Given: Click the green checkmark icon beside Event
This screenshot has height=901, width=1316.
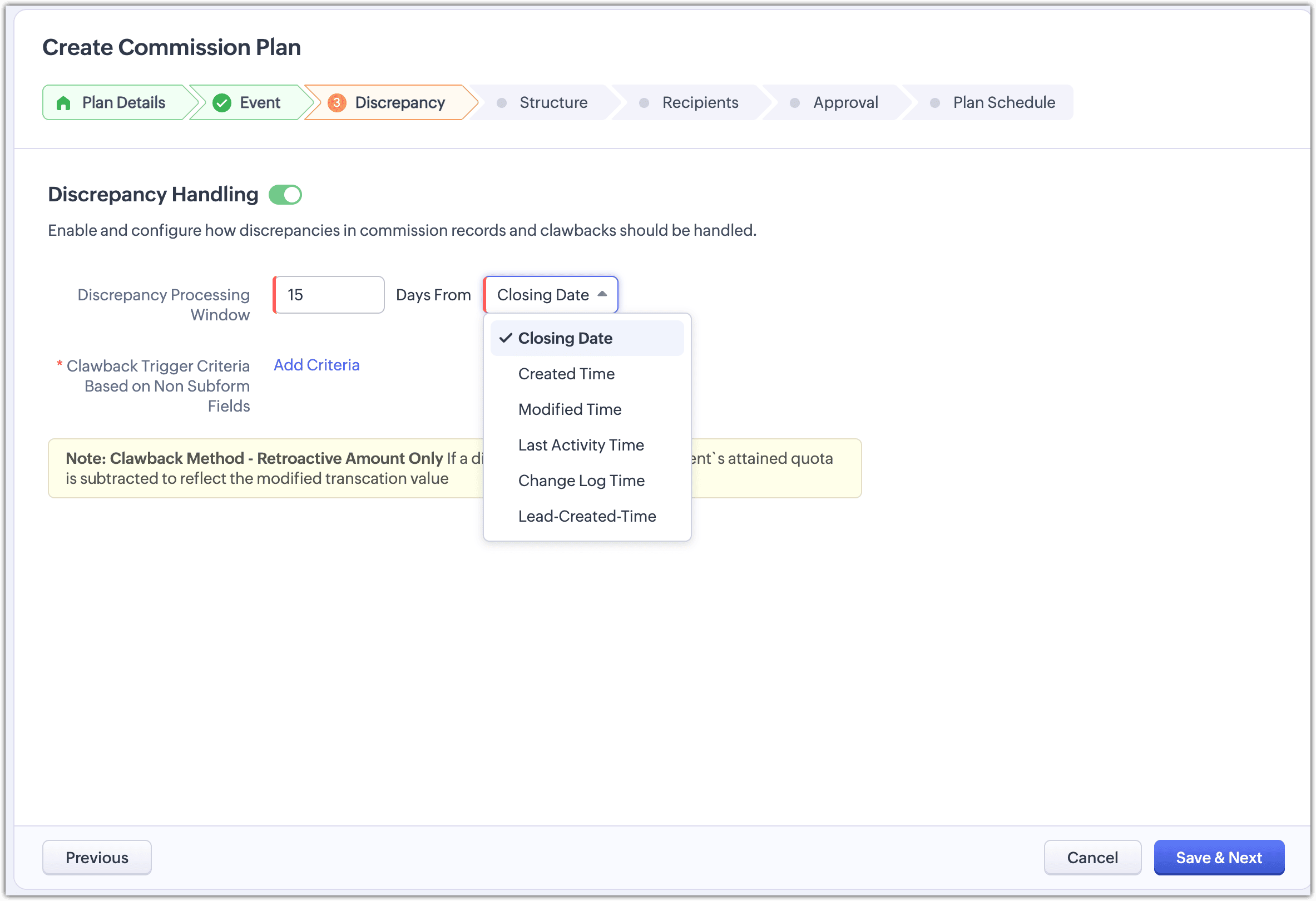Looking at the screenshot, I should 222,103.
